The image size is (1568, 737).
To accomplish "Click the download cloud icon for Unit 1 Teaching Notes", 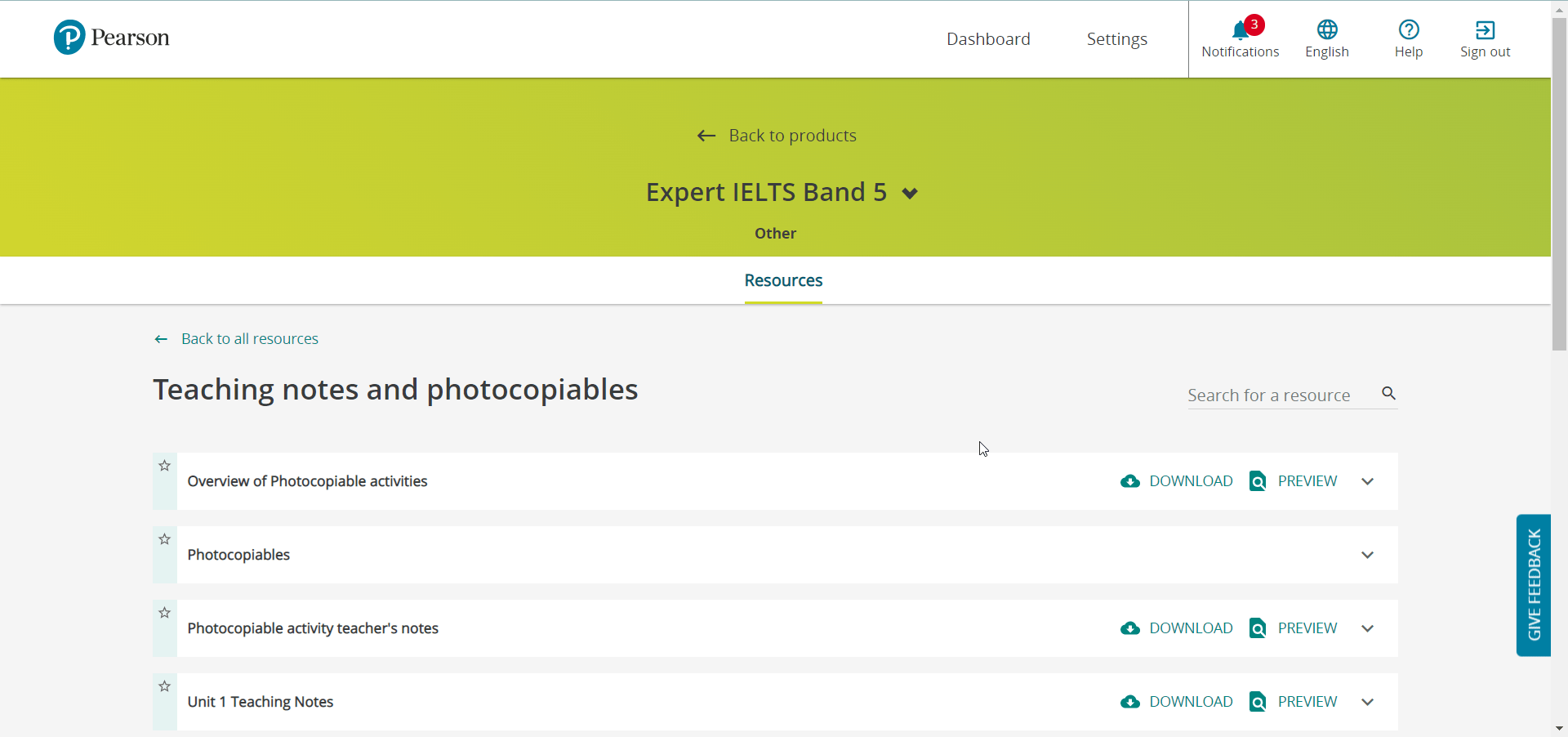I will click(1131, 702).
